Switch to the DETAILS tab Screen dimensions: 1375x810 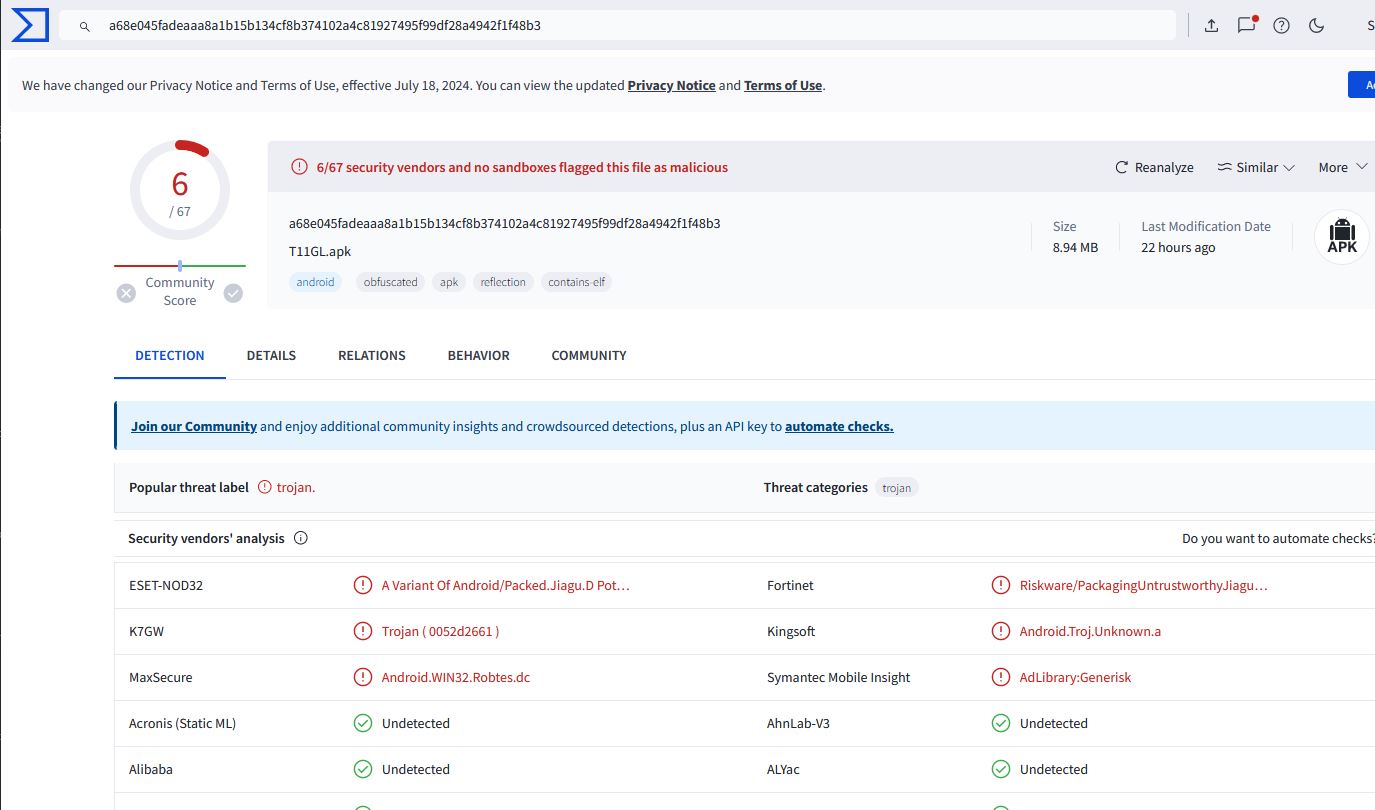(x=271, y=355)
